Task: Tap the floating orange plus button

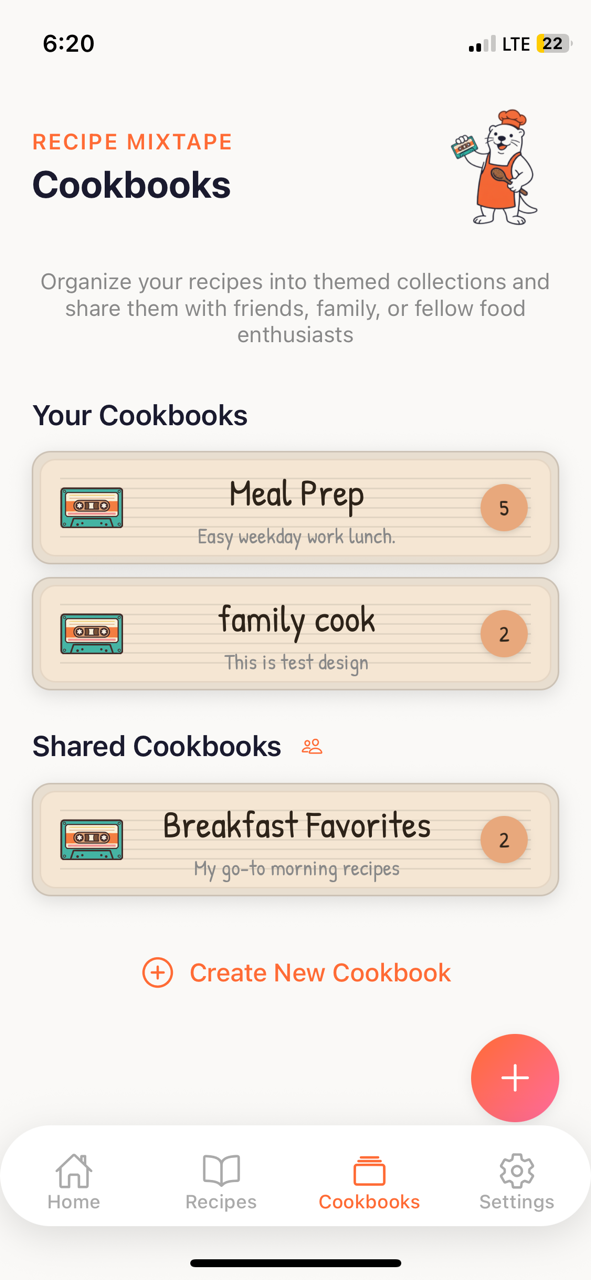Action: pos(515,1078)
